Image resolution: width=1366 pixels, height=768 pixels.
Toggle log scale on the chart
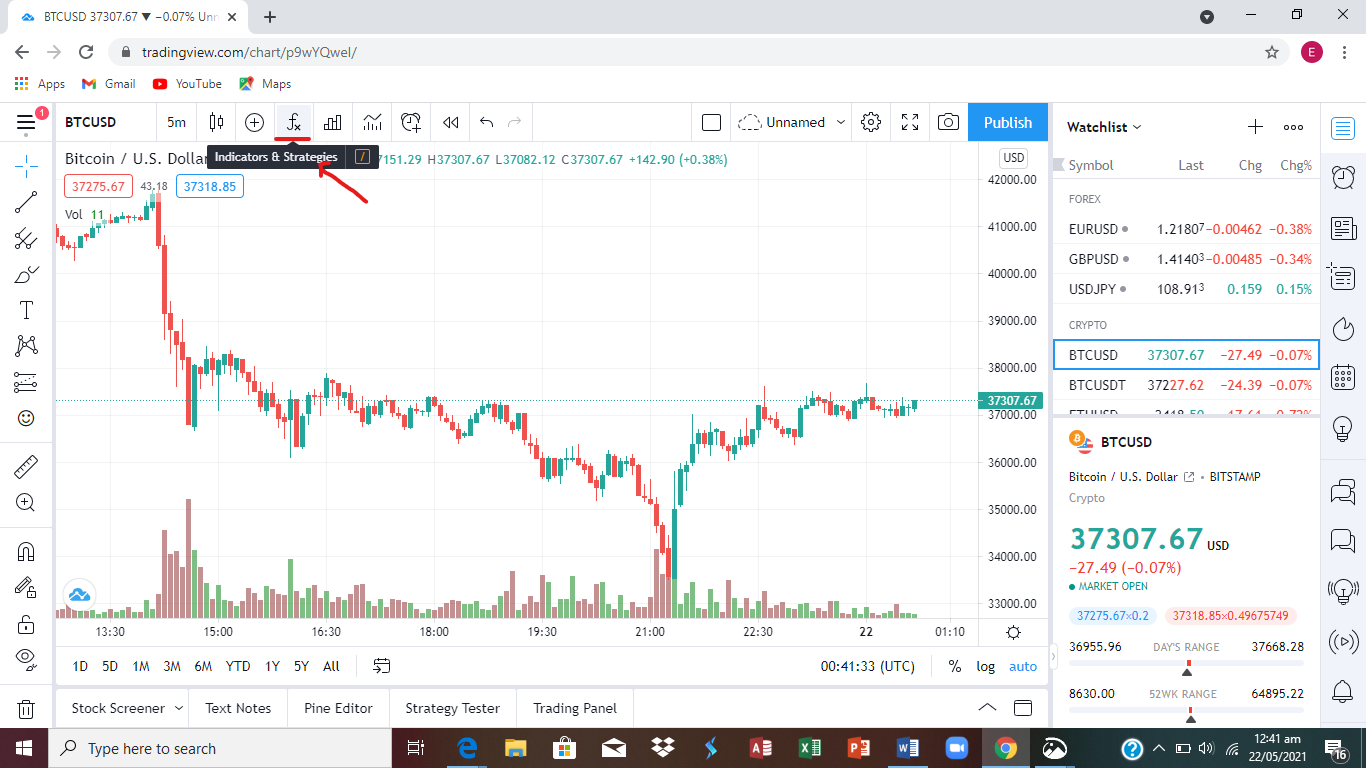[x=986, y=666]
